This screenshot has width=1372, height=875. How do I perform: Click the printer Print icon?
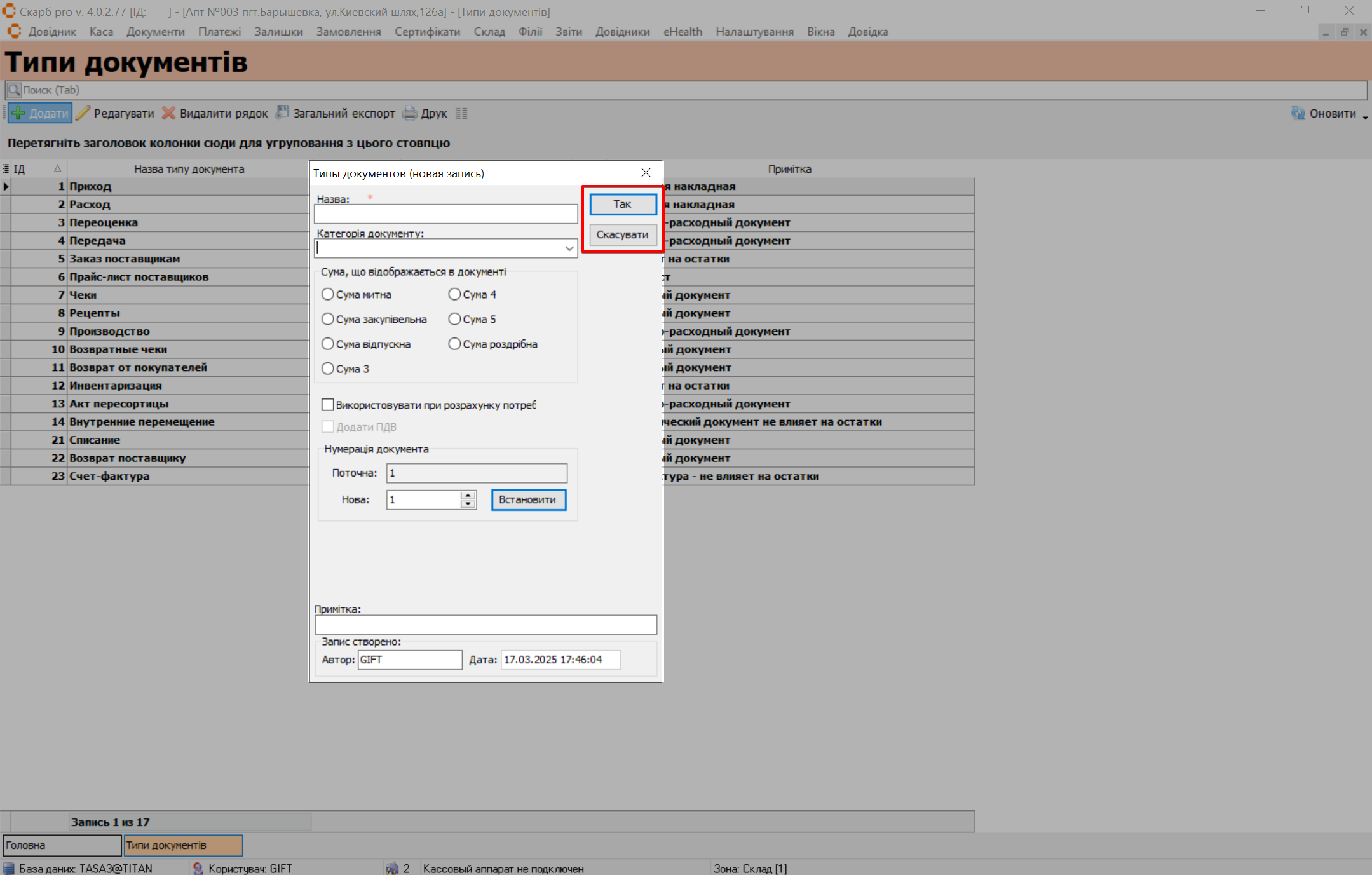[410, 114]
